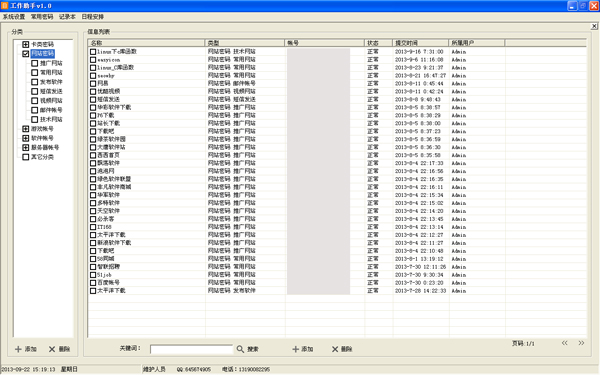This screenshot has height=375, width=600.
Task: Check the 其它分类 checkbox in tree
Action: click(x=26, y=157)
